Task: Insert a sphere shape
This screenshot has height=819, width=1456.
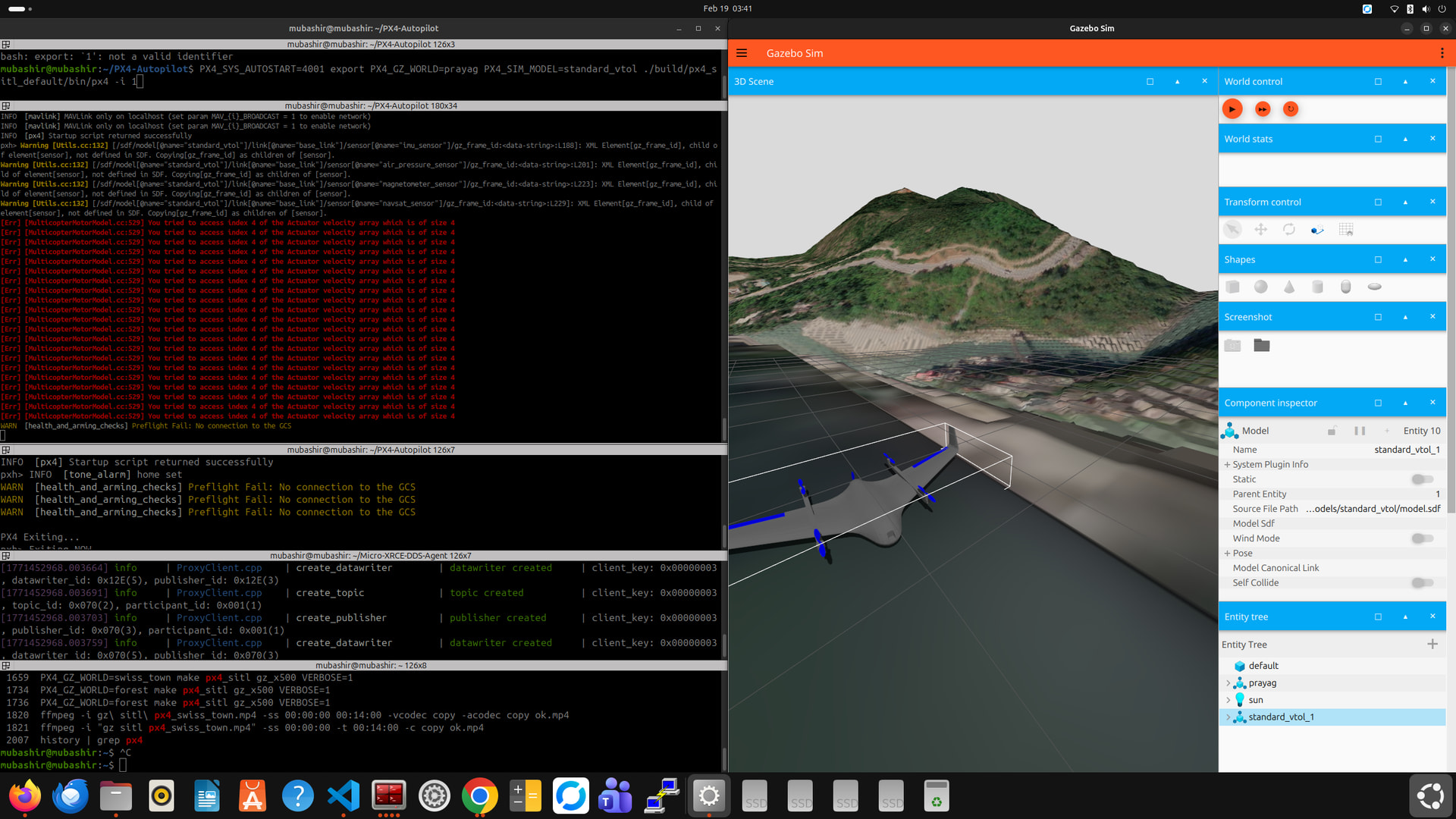Action: (1260, 287)
